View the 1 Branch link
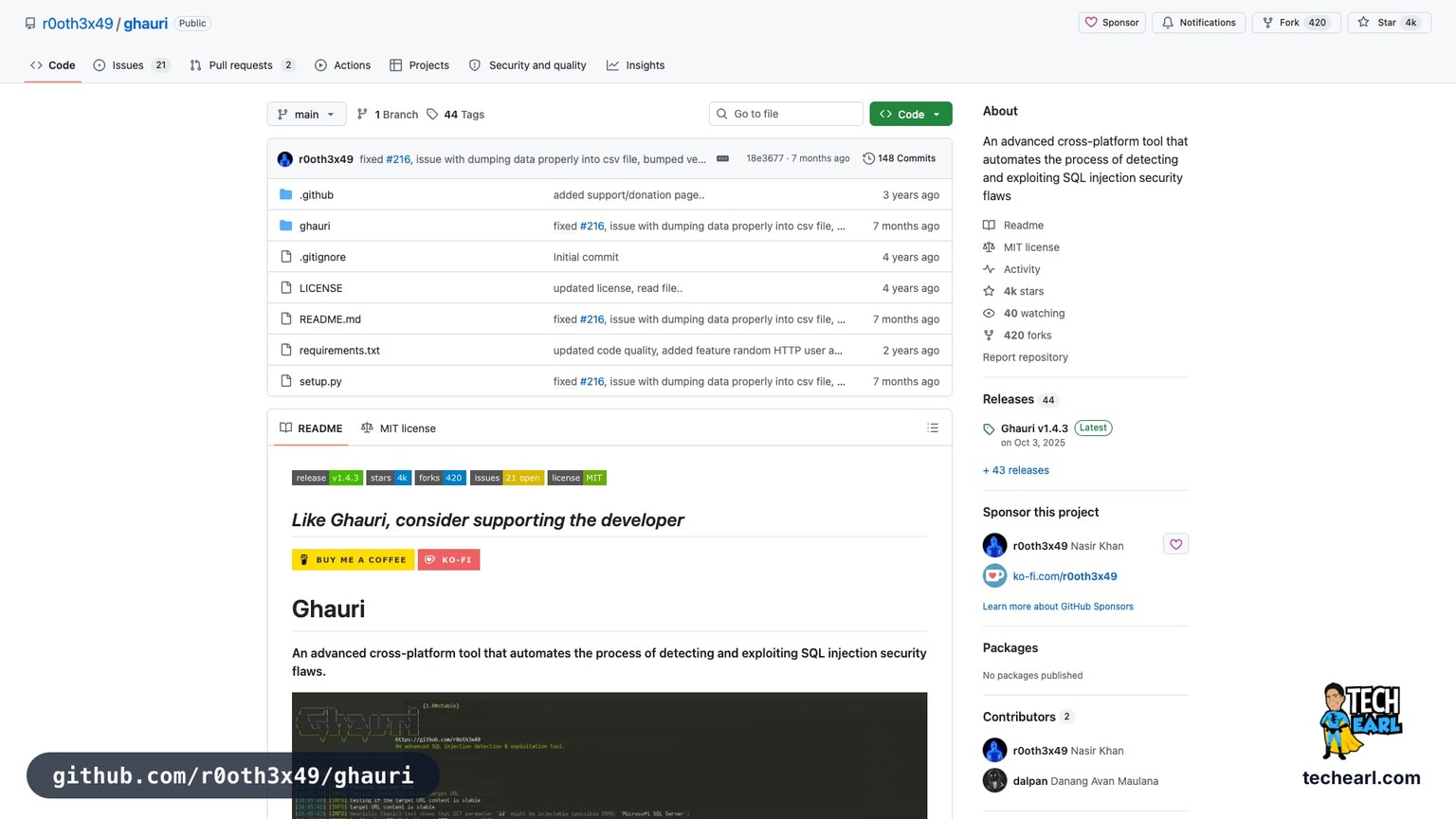Screen dimensions: 1456x819 (387, 115)
